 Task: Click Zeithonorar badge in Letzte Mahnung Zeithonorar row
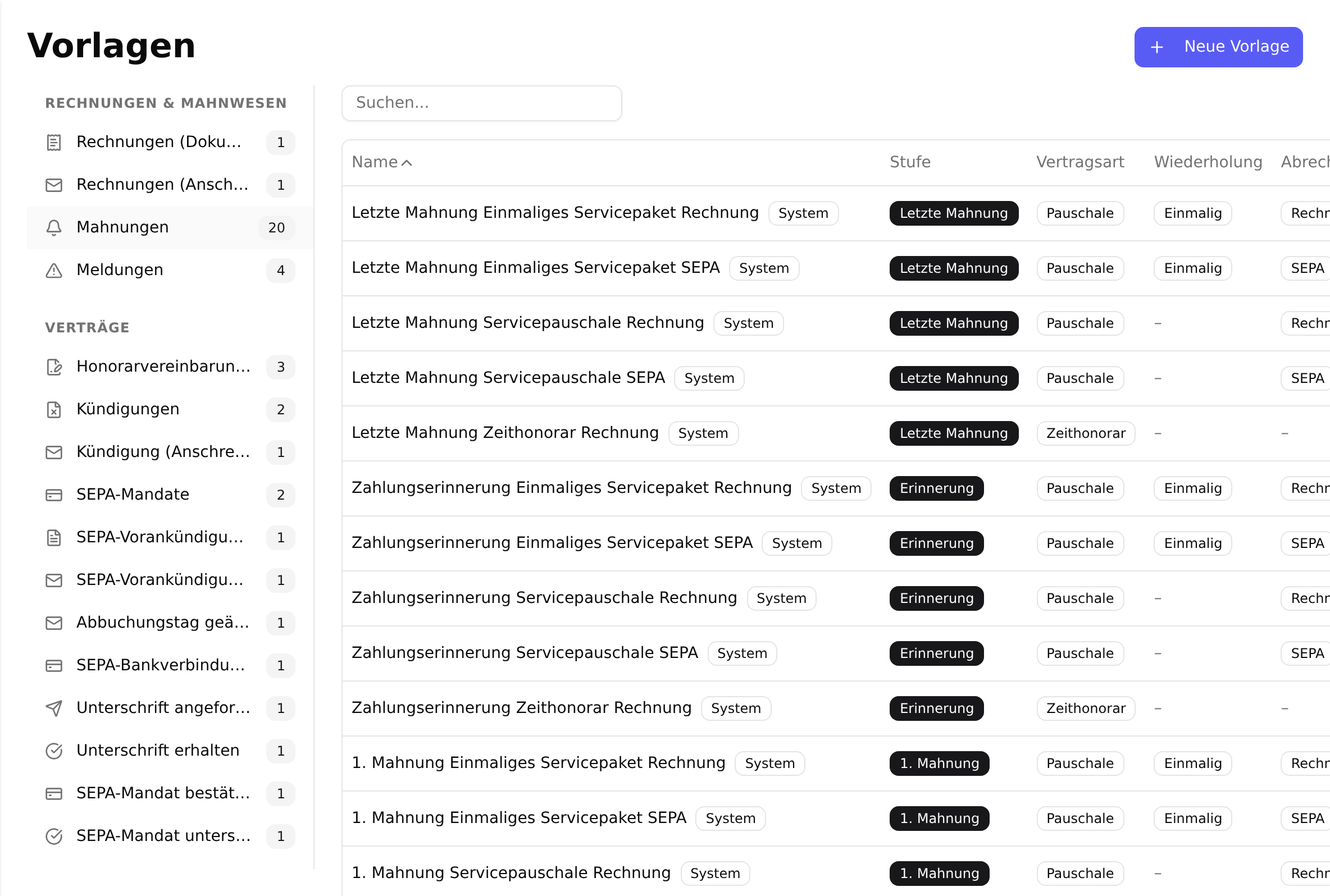[x=1085, y=433]
